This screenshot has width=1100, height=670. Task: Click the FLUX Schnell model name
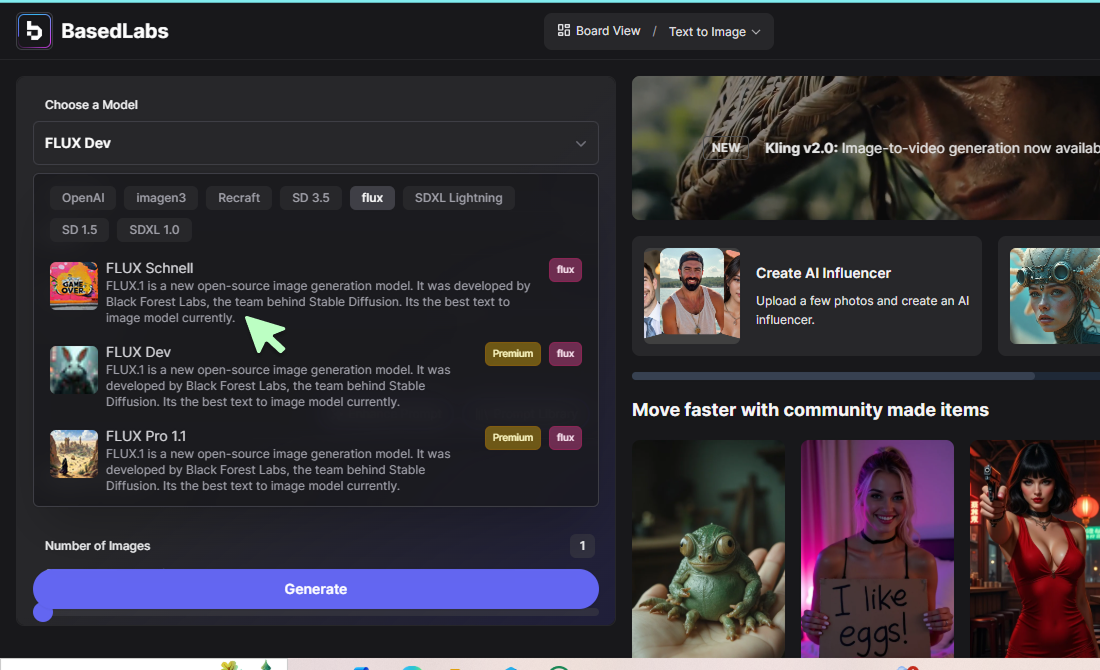pos(149,268)
